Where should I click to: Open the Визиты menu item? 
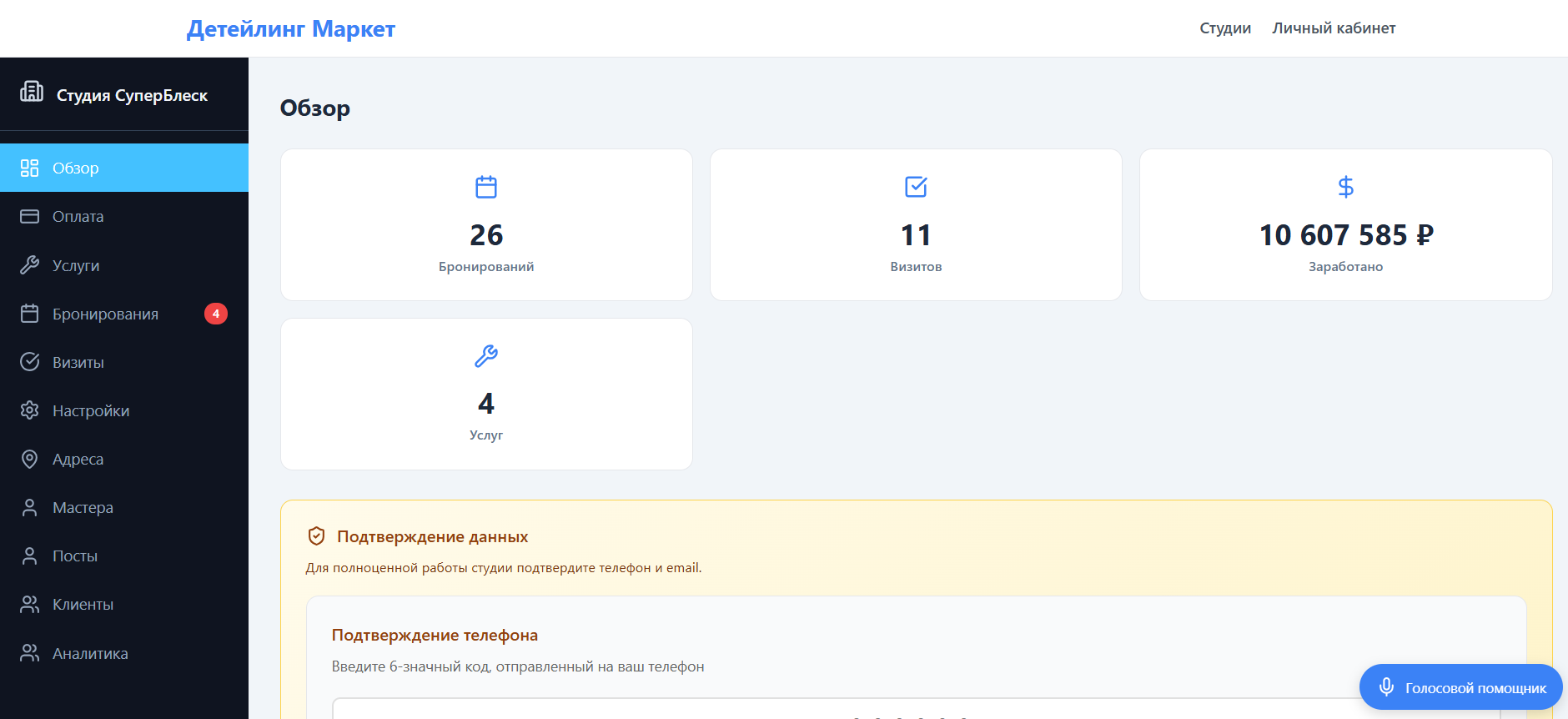click(x=124, y=362)
